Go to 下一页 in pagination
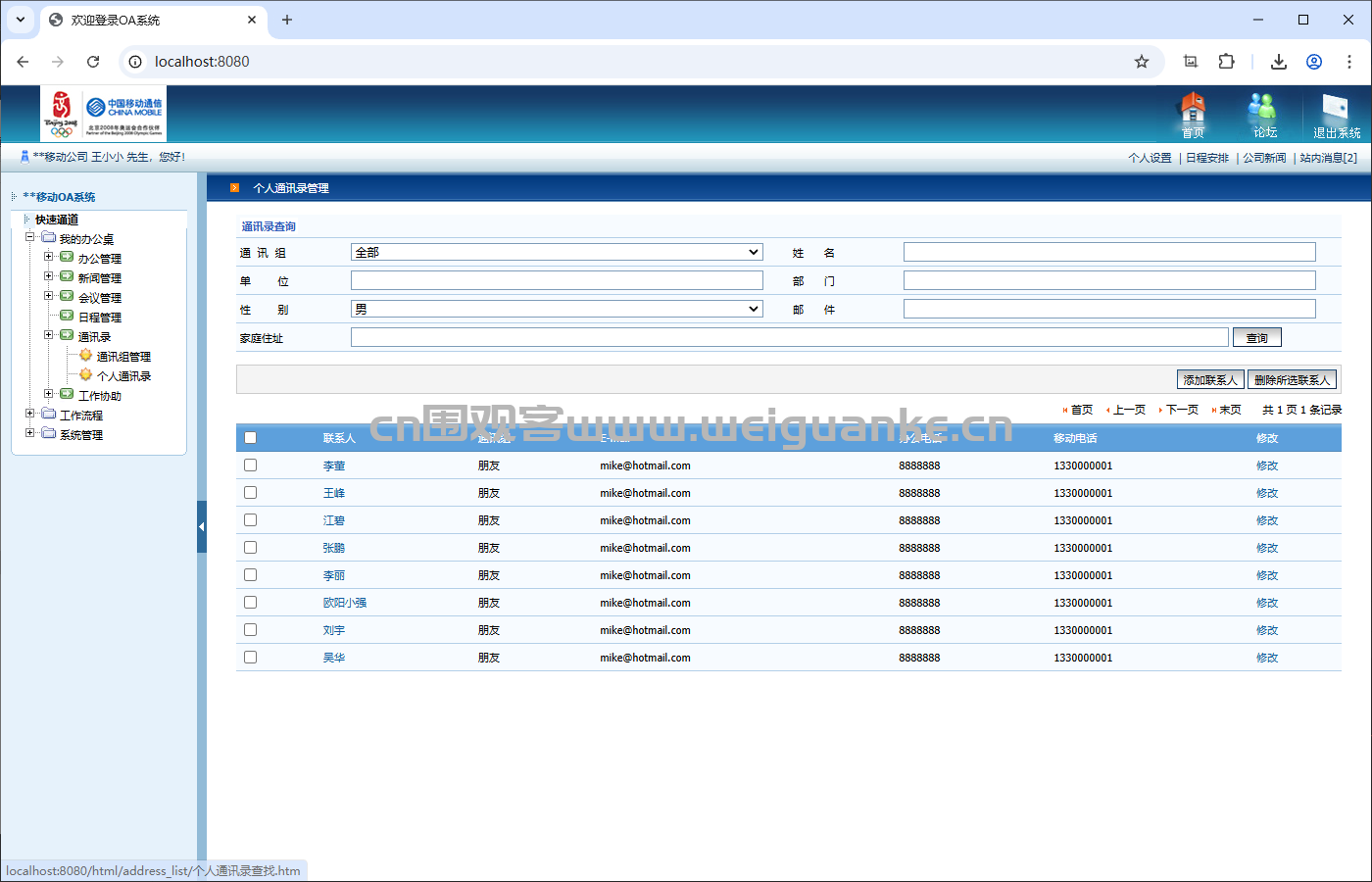This screenshot has height=882, width=1372. 1182,410
